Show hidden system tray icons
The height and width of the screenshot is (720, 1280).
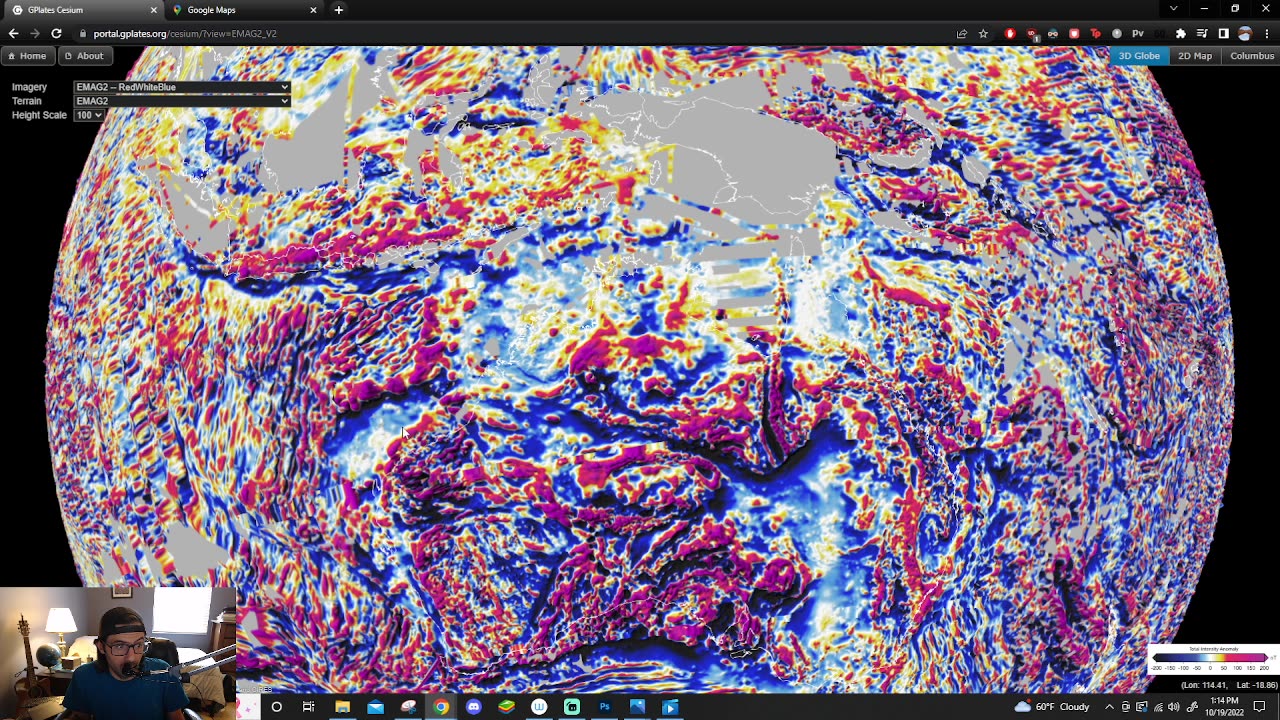click(x=1109, y=707)
